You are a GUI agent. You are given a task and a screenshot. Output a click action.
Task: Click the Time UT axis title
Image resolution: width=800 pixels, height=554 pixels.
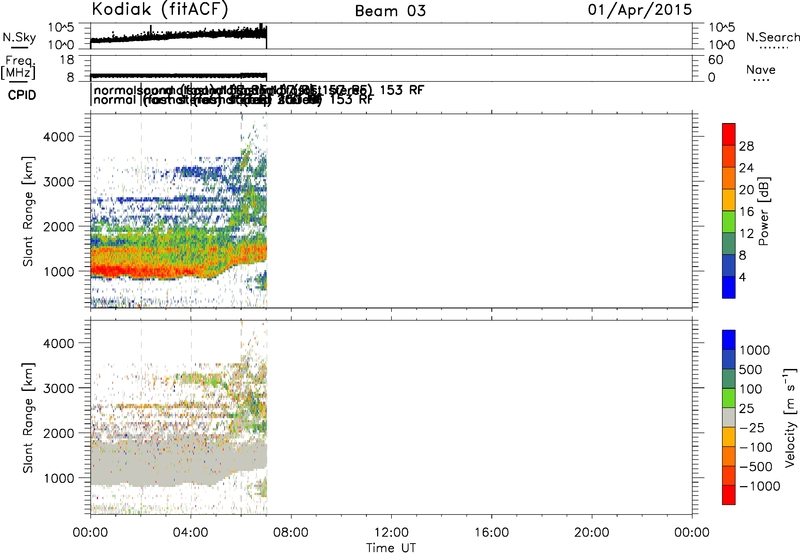tap(391, 548)
